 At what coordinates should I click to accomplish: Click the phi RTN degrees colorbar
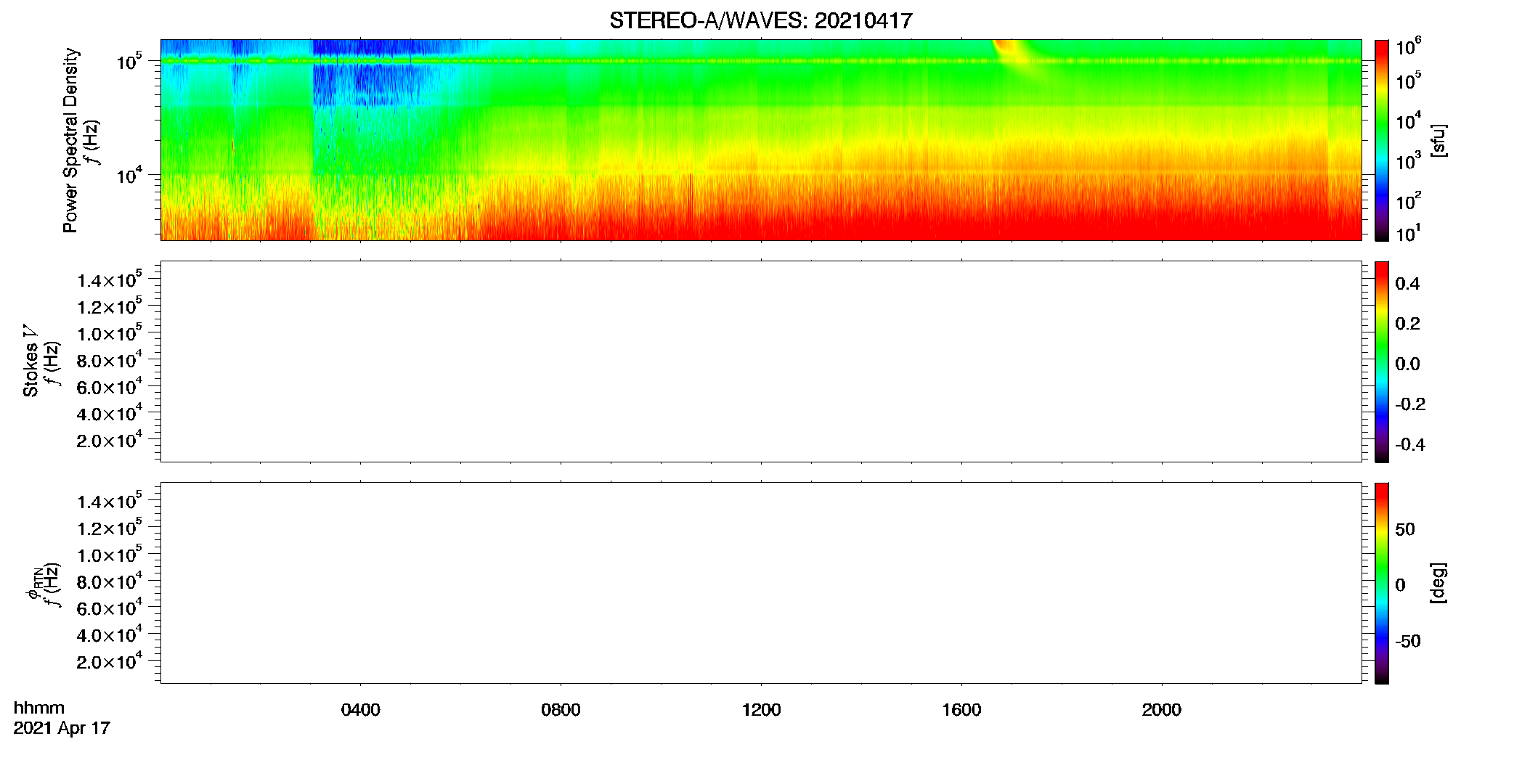tap(1382, 583)
